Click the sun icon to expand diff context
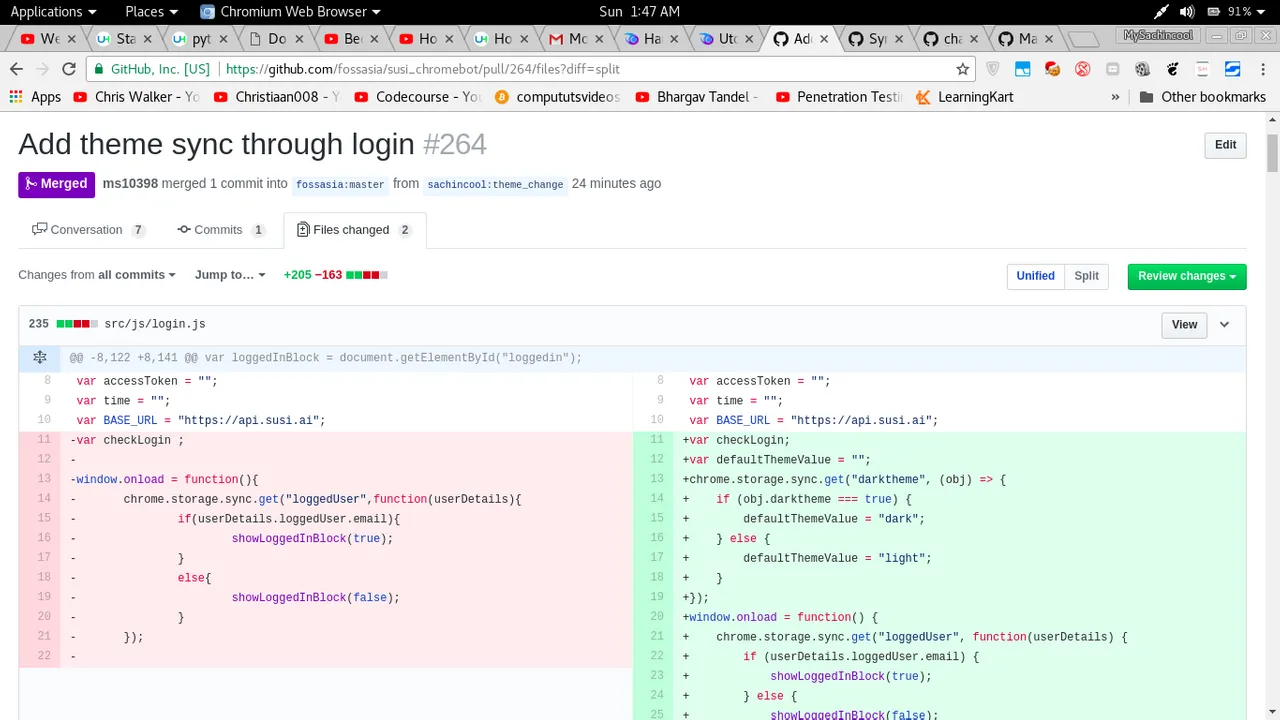 coord(40,357)
